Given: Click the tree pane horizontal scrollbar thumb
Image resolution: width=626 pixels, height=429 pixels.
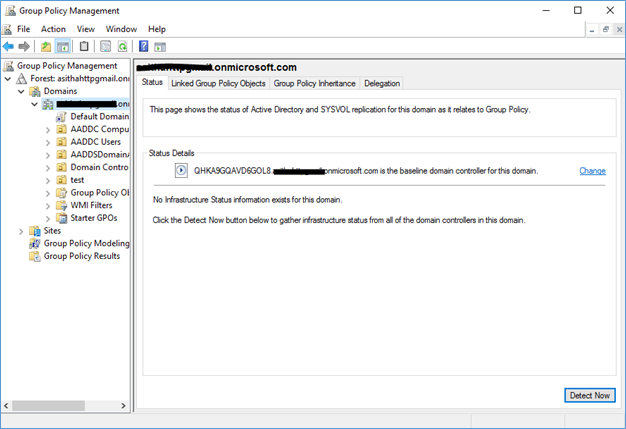Looking at the screenshot, I should tap(48, 406).
